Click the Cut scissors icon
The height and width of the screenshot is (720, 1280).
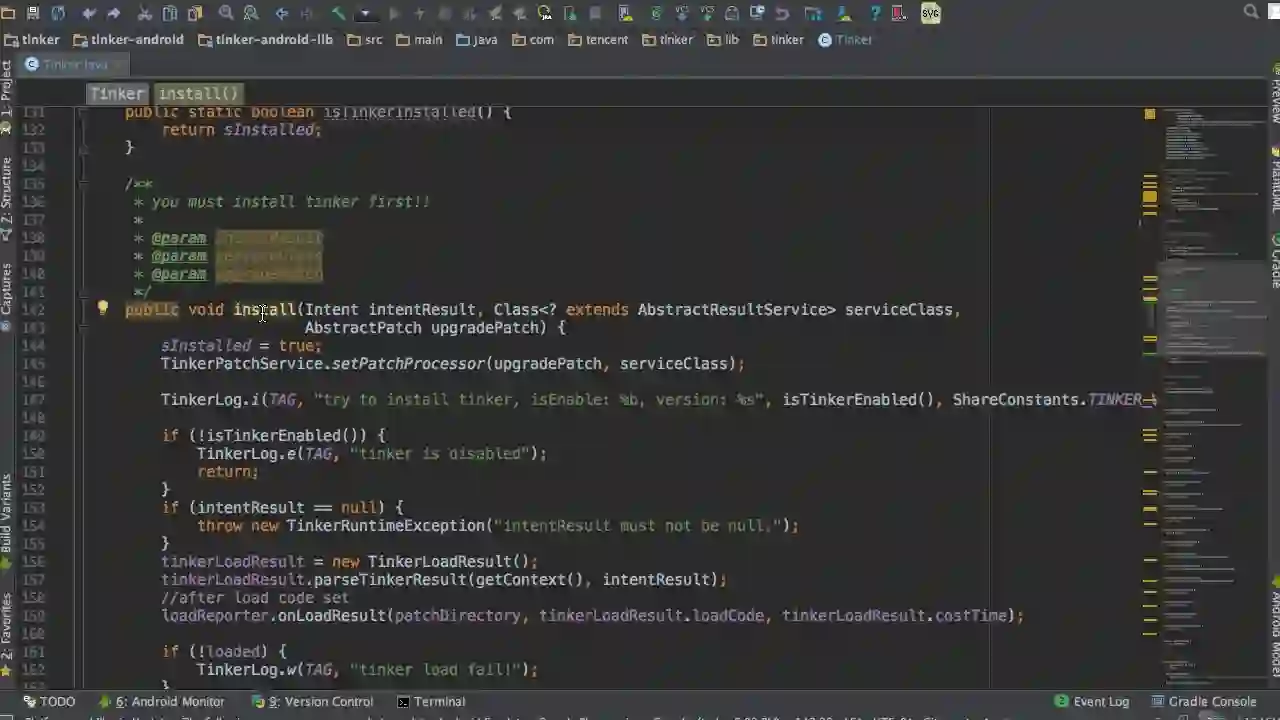[145, 13]
